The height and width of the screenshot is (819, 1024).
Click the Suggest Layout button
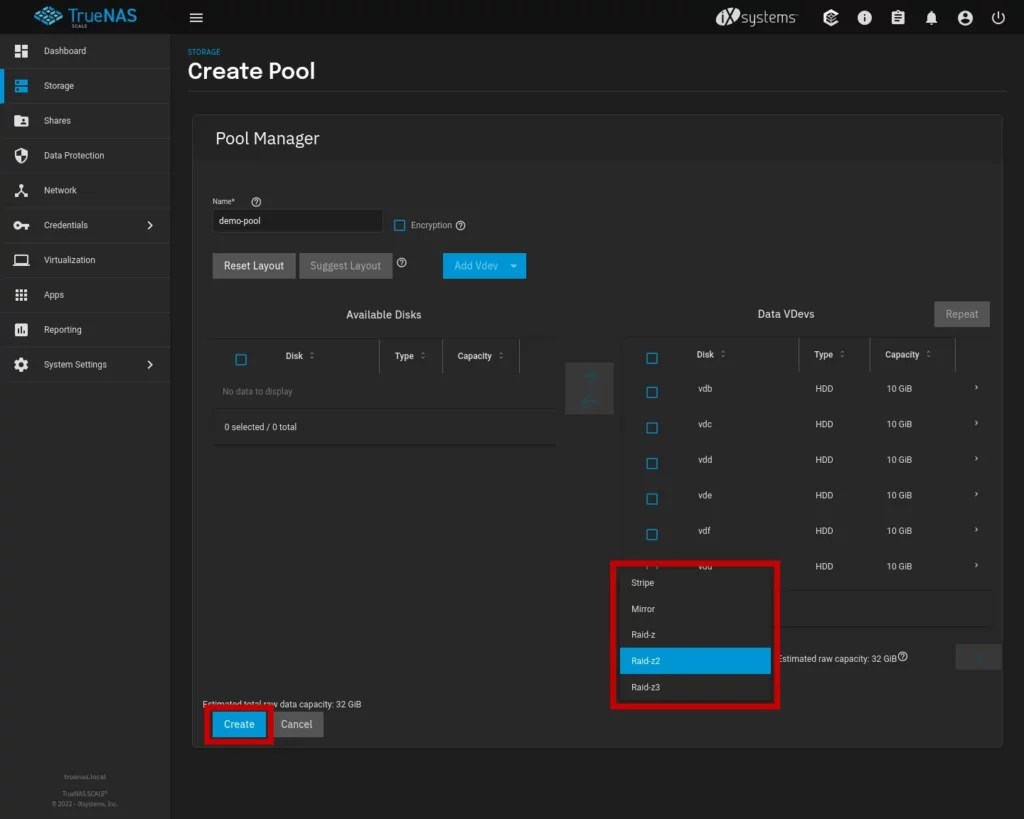tap(345, 265)
